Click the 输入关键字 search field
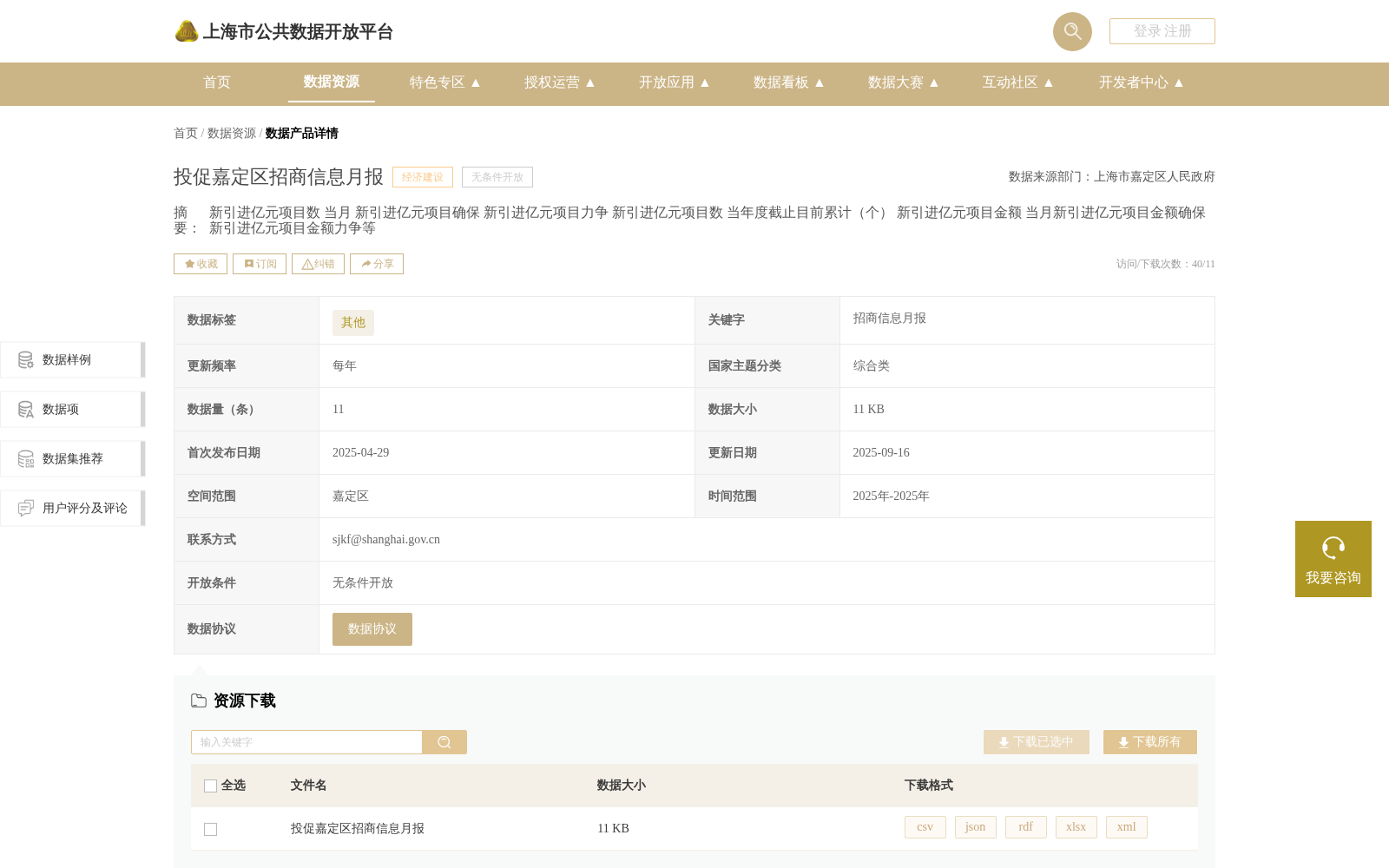1389x868 pixels. (x=306, y=742)
